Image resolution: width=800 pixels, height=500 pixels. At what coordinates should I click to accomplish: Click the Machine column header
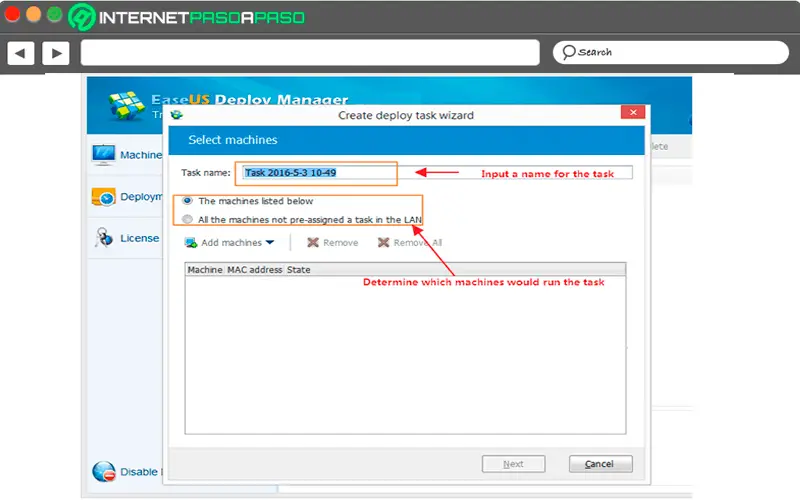coord(205,269)
